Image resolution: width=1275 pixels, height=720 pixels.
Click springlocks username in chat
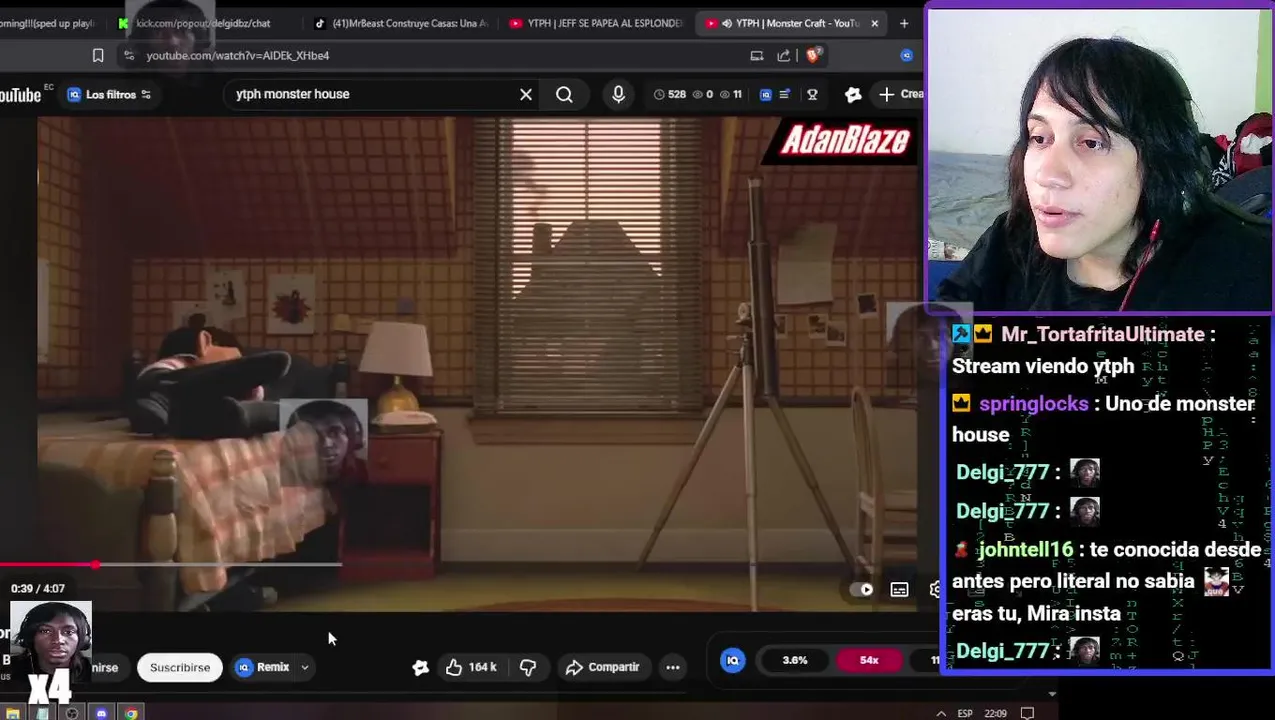(x=1033, y=403)
